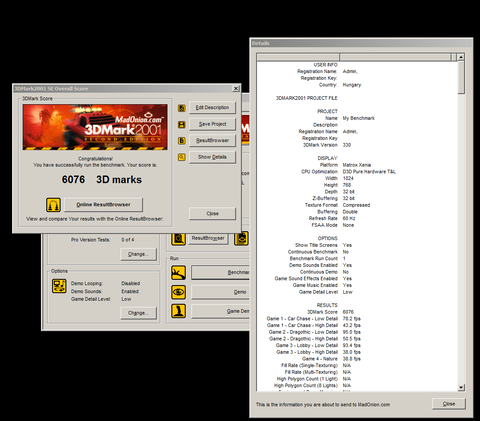Click Details list scrollbar up arrow
Viewport: 480px width, 421px height.
click(461, 57)
